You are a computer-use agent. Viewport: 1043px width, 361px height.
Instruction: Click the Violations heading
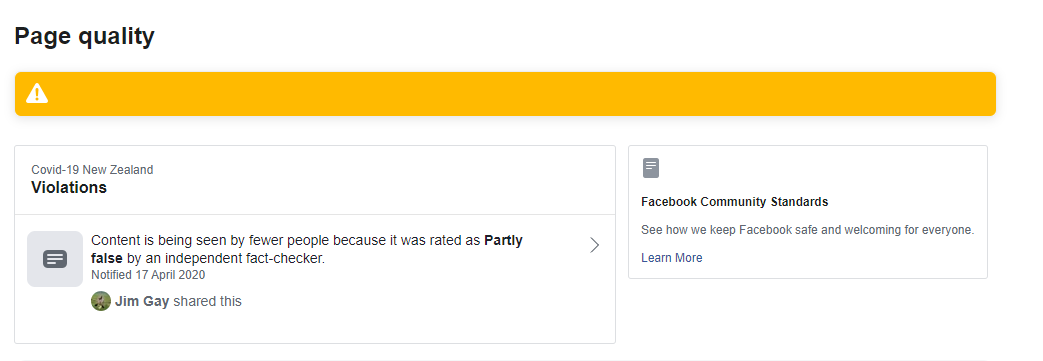(69, 187)
